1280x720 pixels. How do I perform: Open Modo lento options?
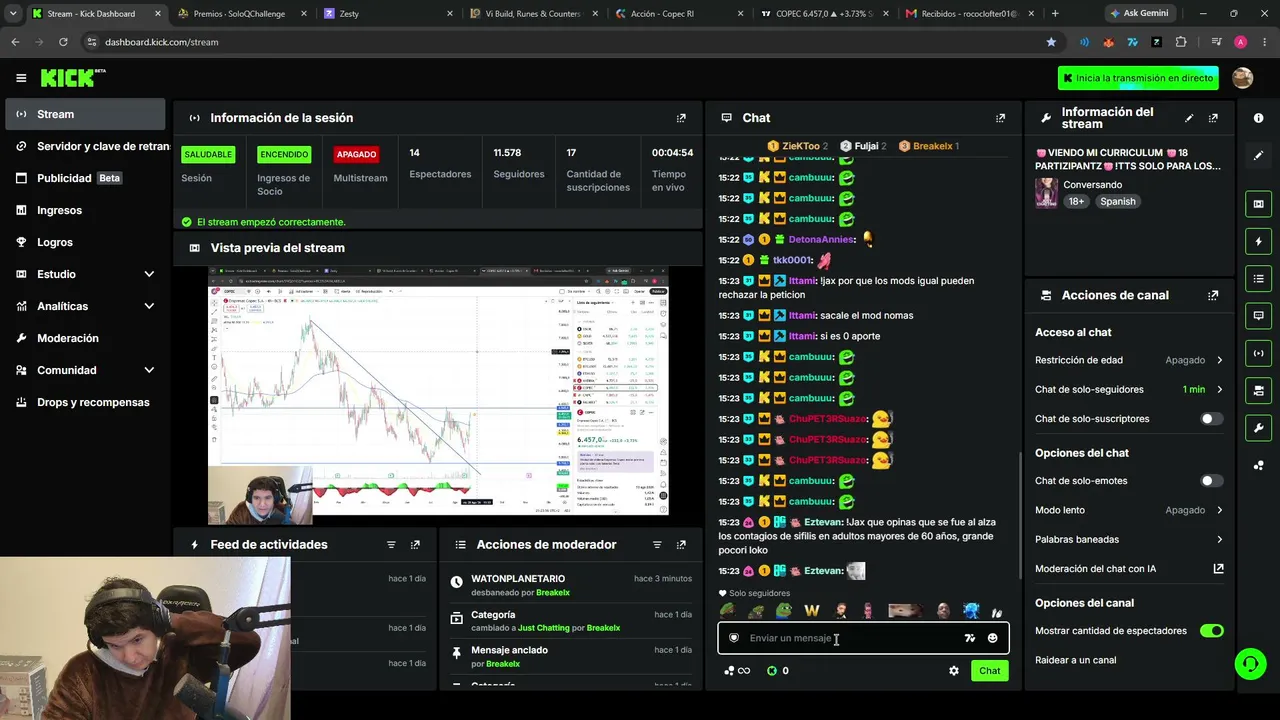(1129, 510)
